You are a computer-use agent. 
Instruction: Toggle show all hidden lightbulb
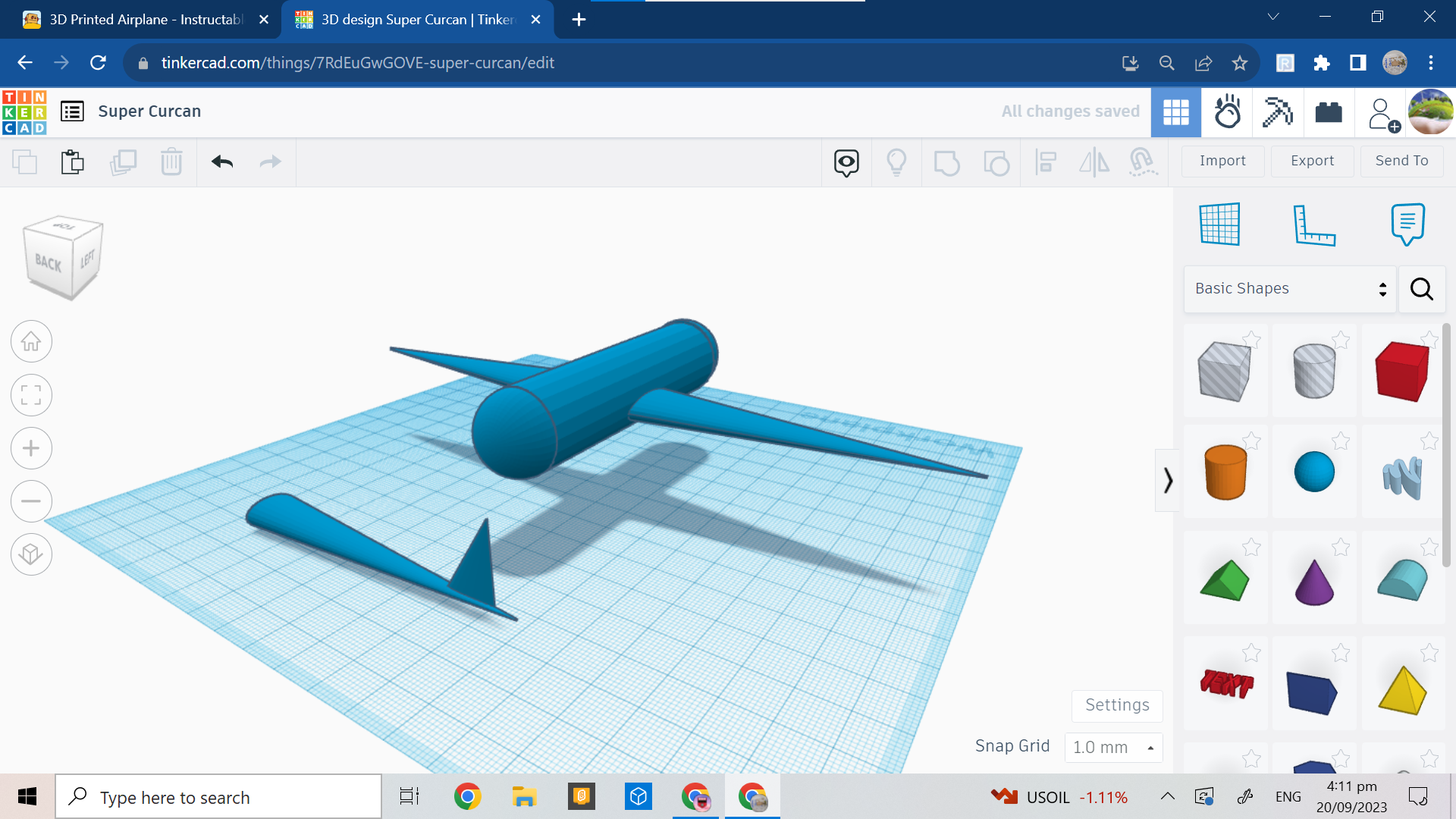(x=896, y=162)
